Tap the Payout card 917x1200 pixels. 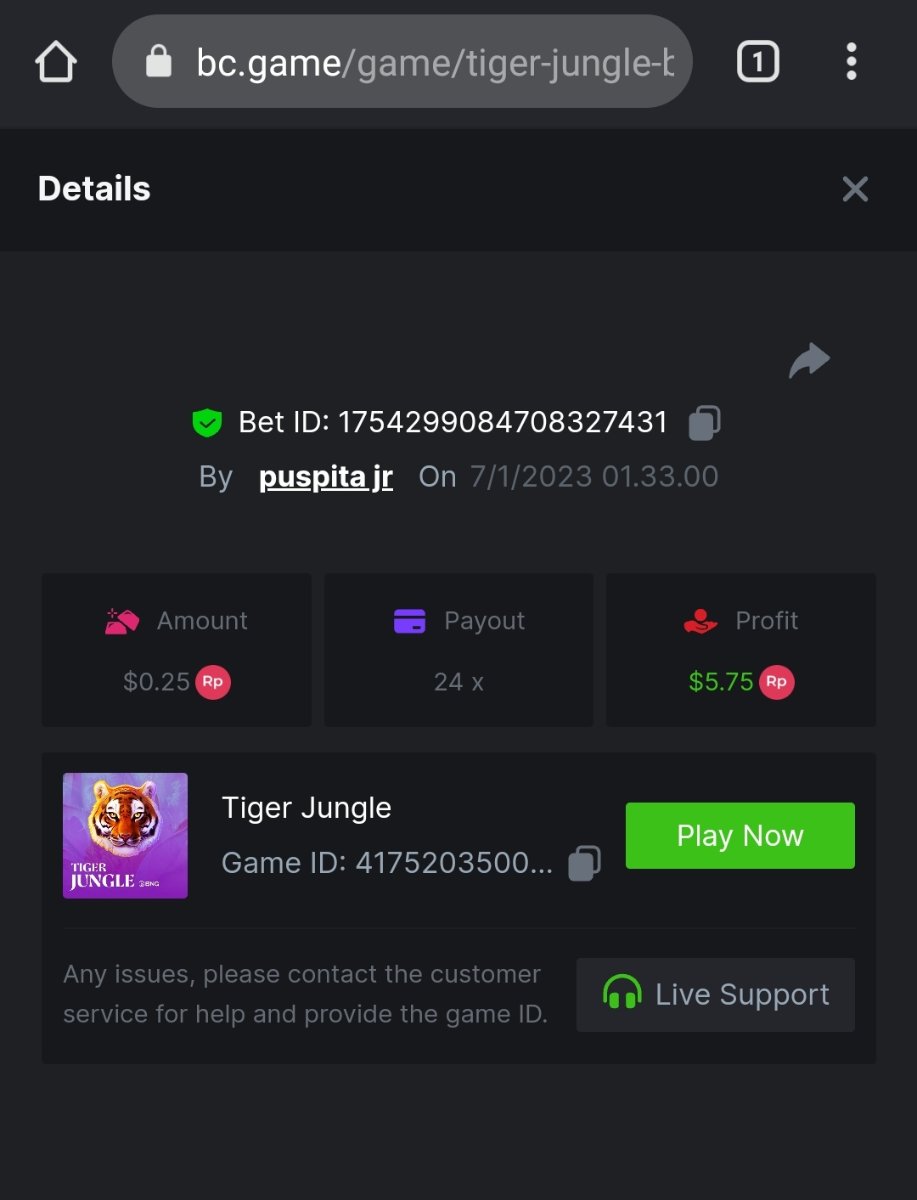[458, 650]
